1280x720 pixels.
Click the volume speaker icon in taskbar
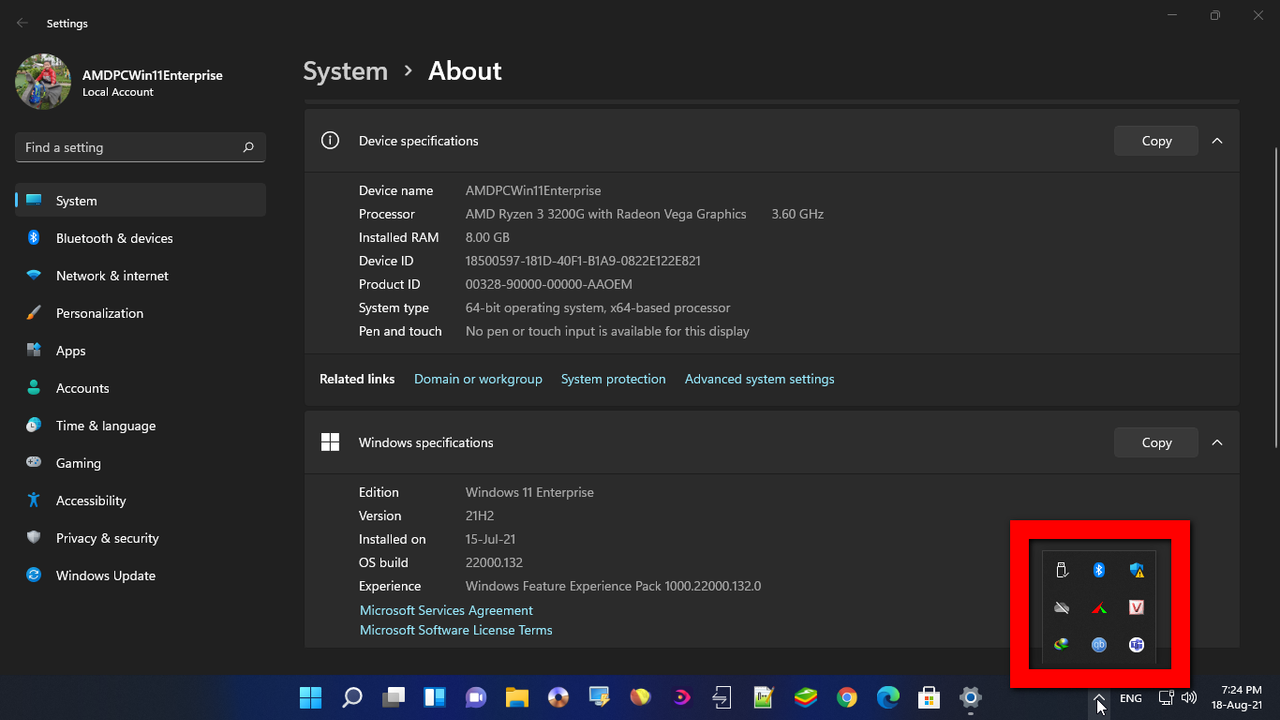click(x=1189, y=697)
